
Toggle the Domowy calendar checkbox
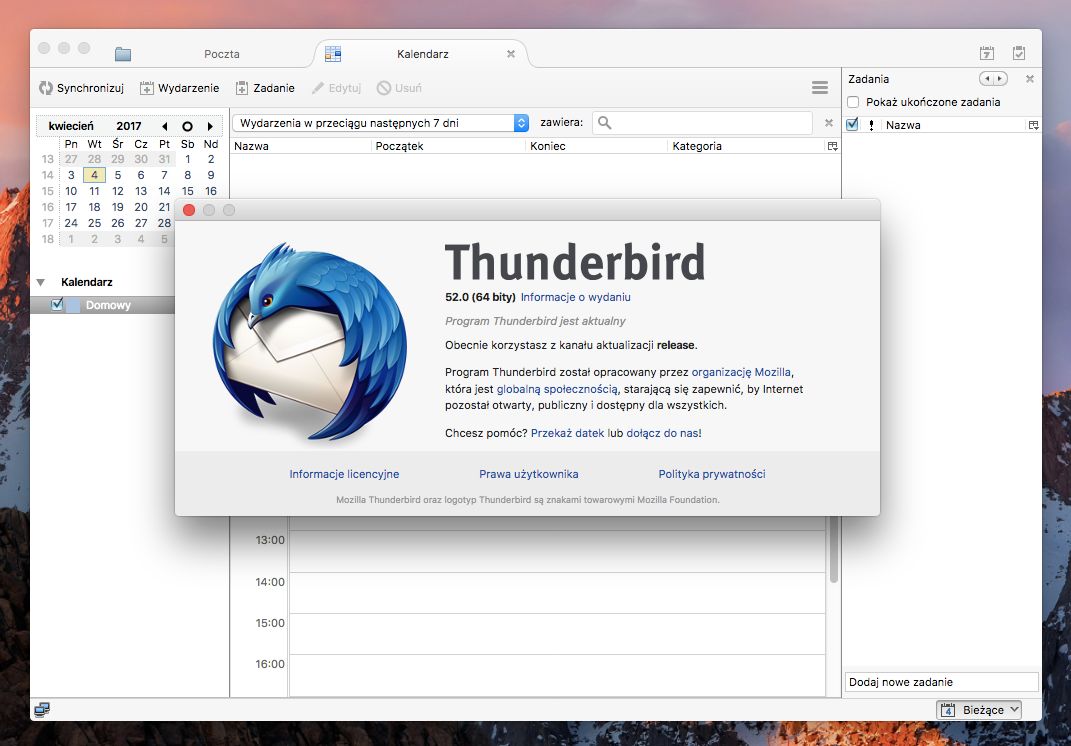tap(57, 305)
